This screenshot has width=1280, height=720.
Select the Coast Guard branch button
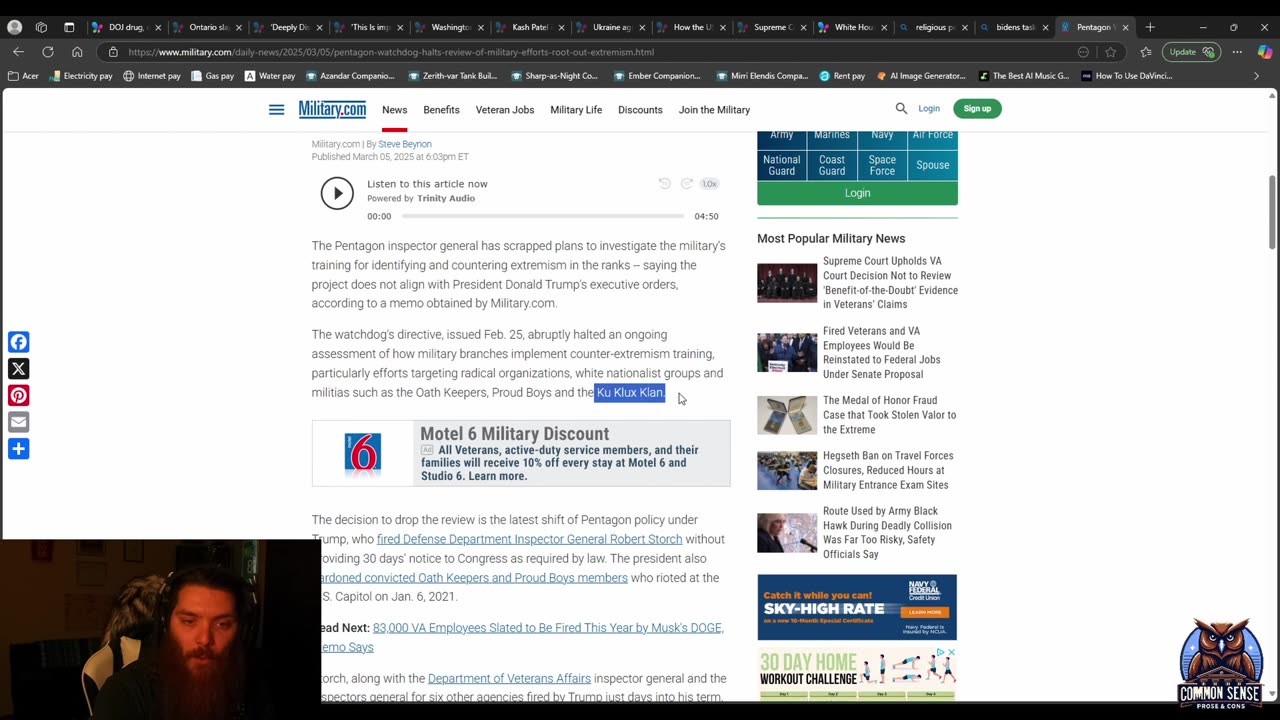832,165
